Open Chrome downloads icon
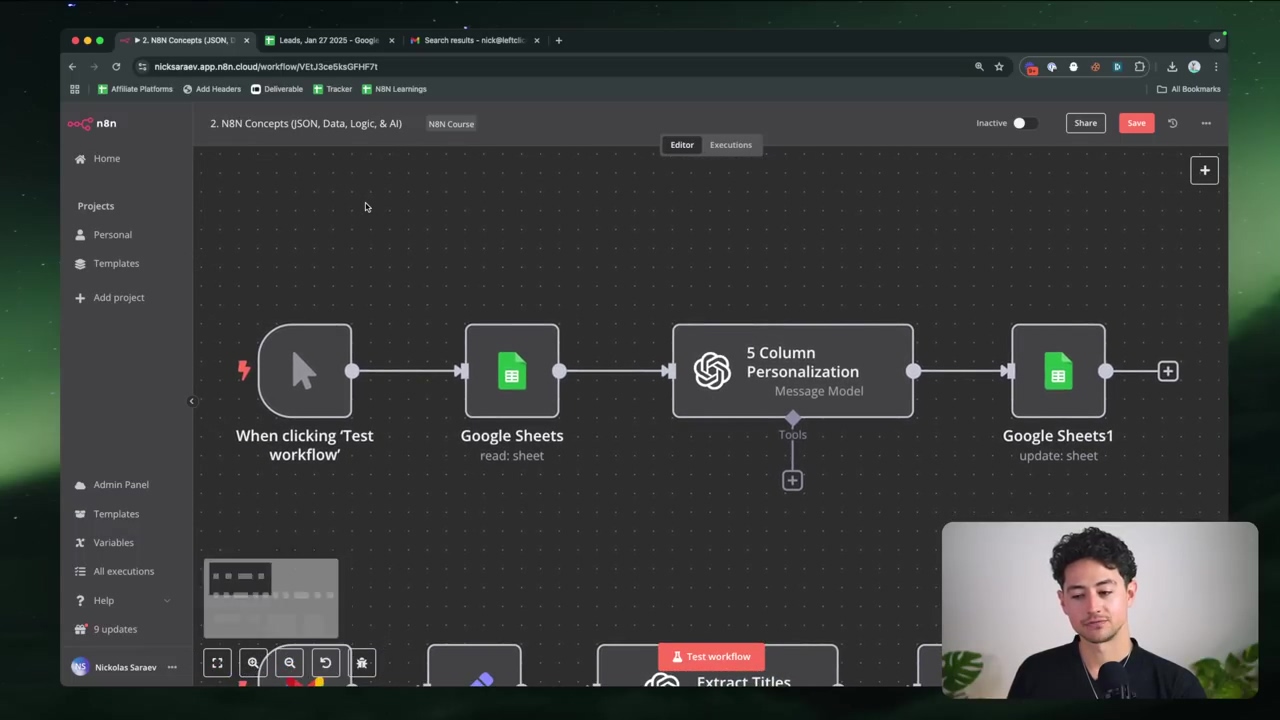This screenshot has width=1280, height=720. pos(1172,66)
